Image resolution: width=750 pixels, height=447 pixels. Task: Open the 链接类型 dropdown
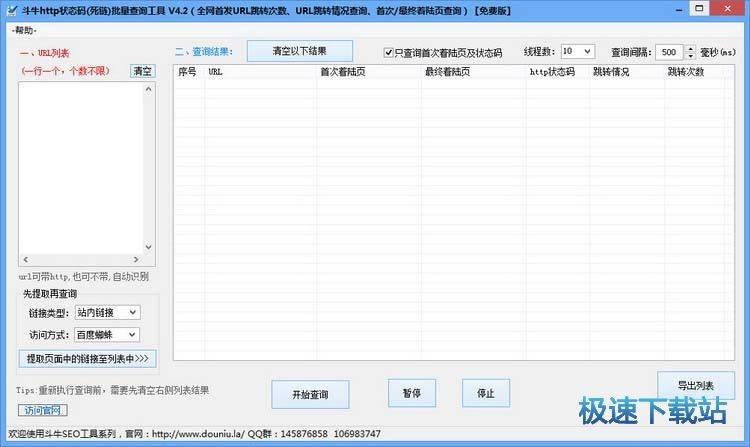tap(107, 313)
